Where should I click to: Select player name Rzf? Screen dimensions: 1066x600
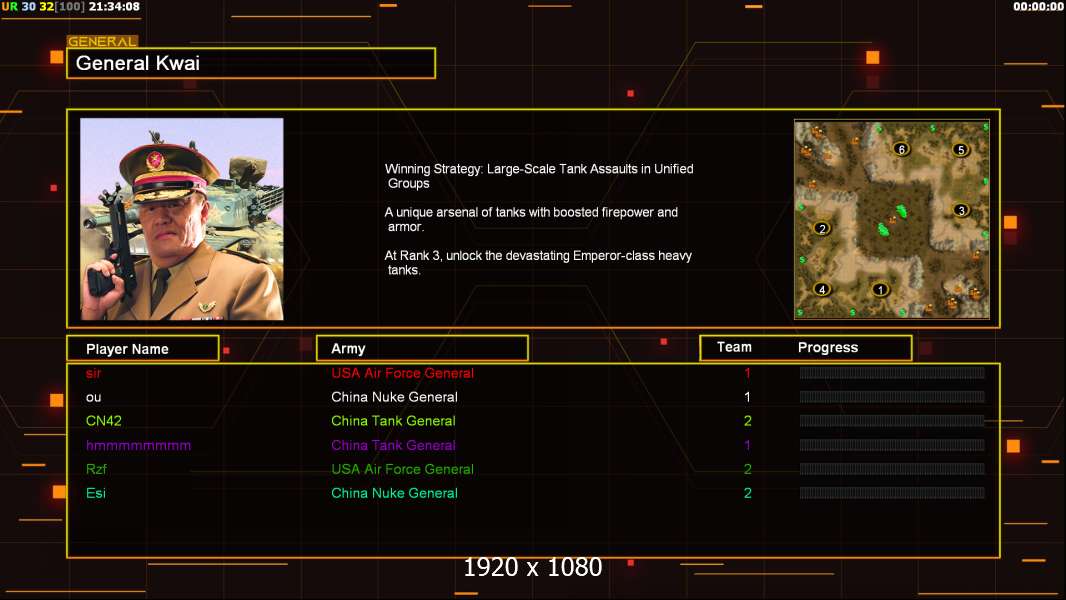[96, 469]
